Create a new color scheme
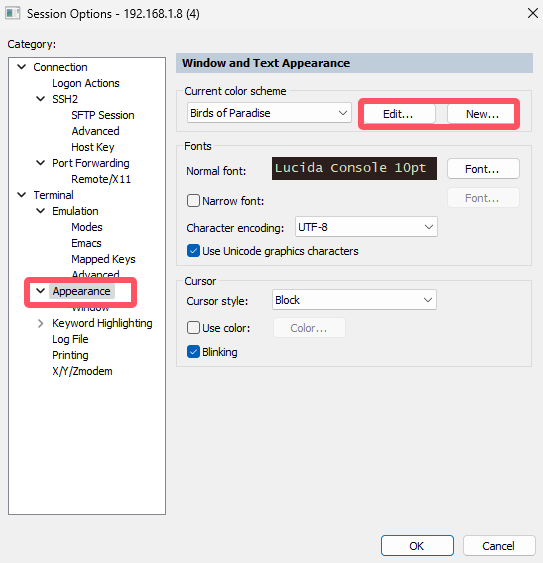543x563 pixels. pyautogui.click(x=482, y=114)
